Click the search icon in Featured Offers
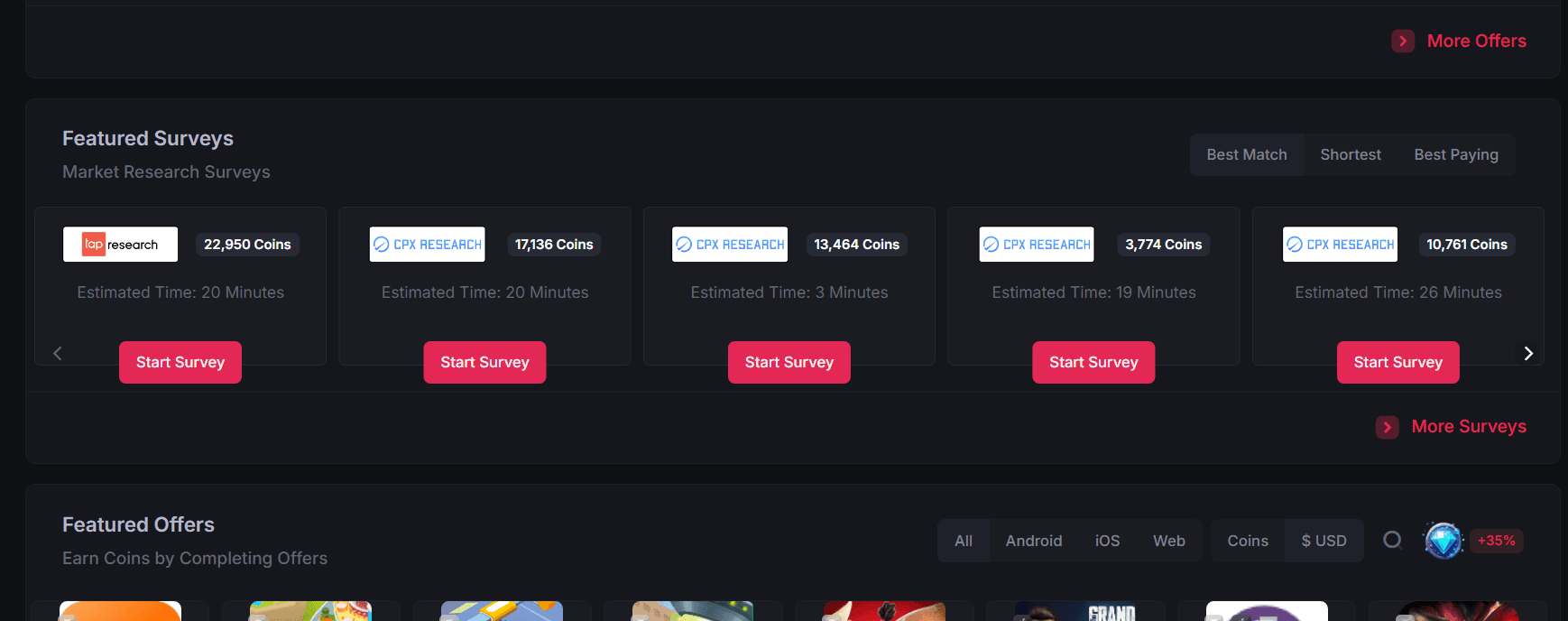The height and width of the screenshot is (621, 1568). [x=1393, y=540]
